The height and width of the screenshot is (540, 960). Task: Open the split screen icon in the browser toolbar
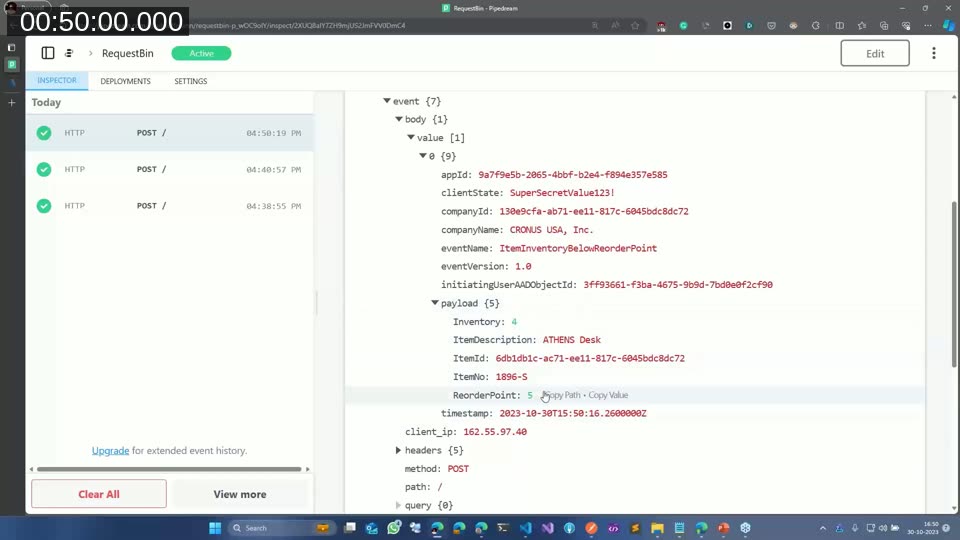click(x=839, y=26)
